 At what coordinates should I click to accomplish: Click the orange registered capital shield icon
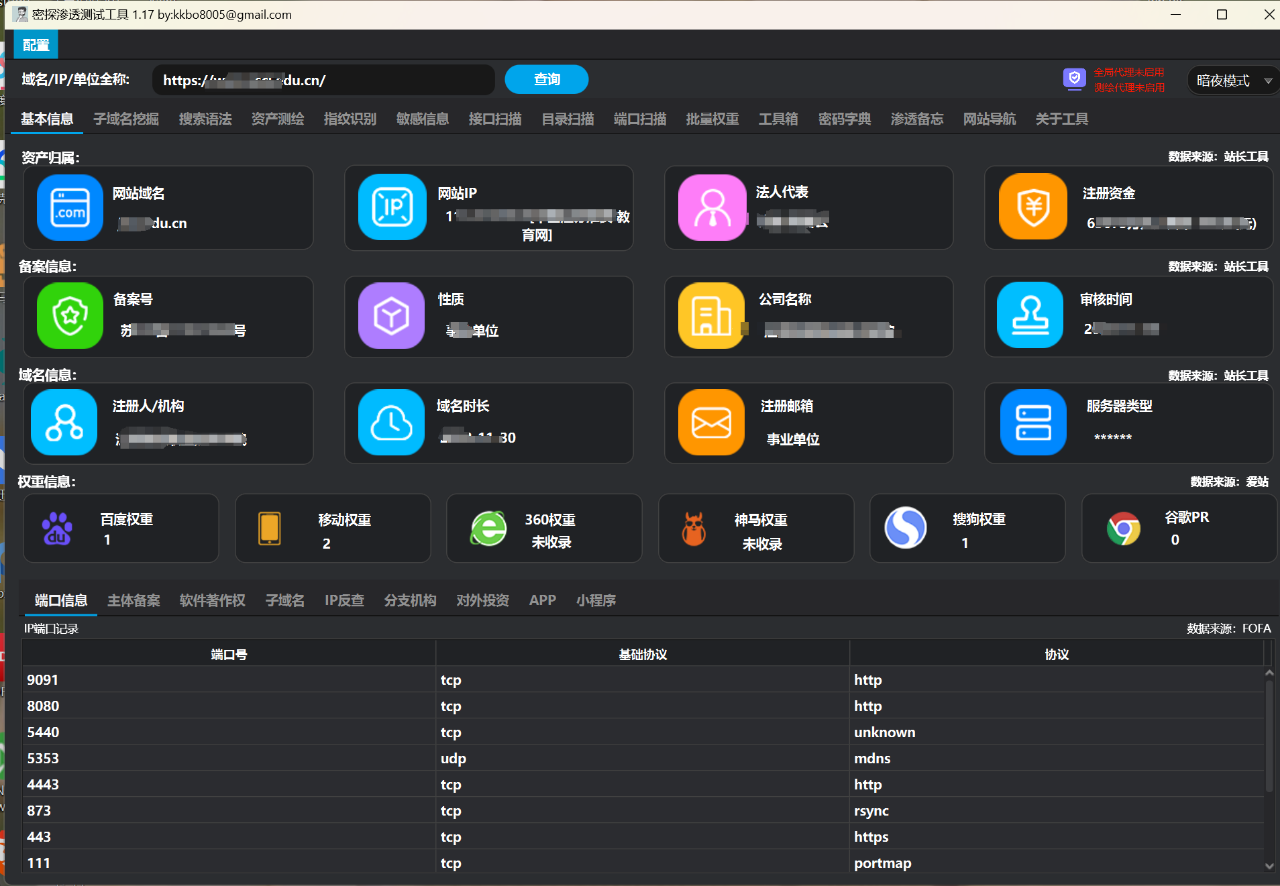[x=1032, y=208]
